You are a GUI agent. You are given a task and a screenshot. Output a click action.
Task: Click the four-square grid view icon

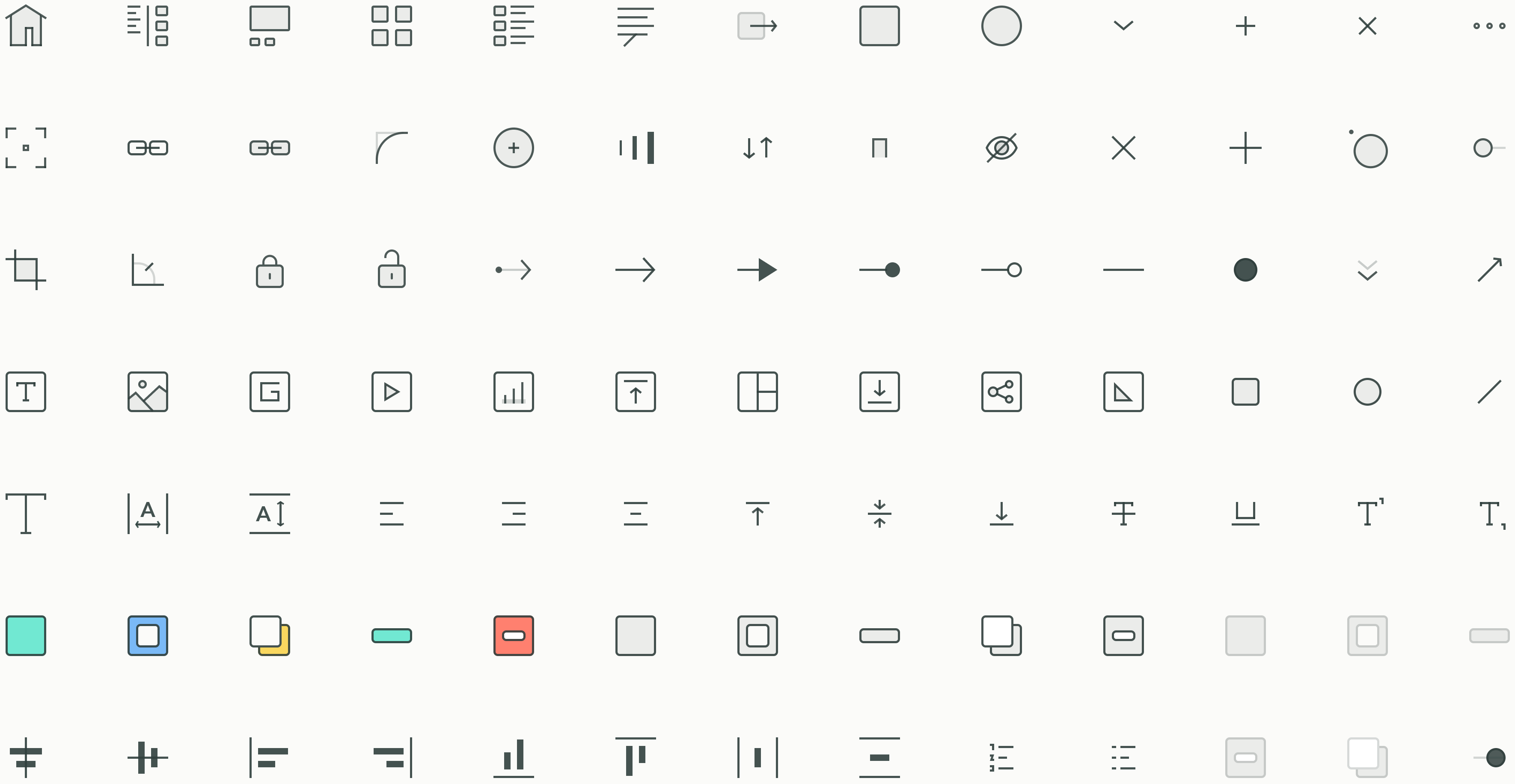pyautogui.click(x=392, y=26)
